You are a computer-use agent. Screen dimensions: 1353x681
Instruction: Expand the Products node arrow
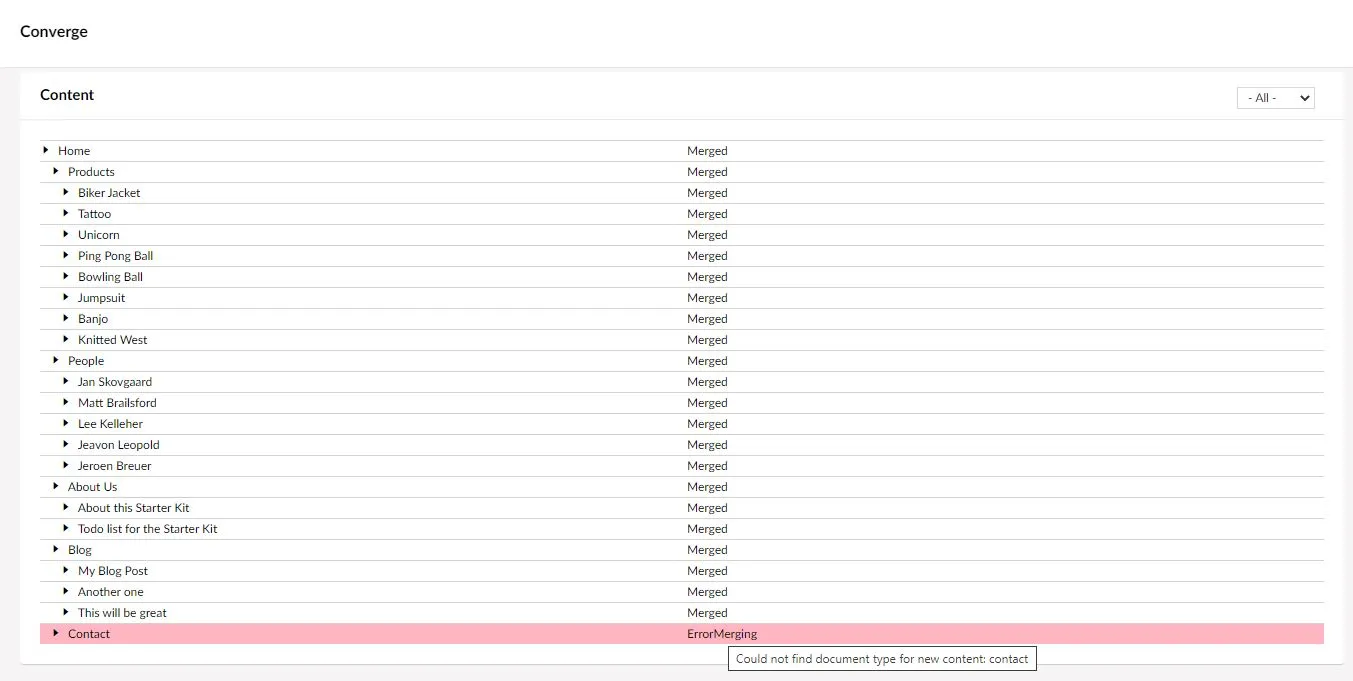tap(56, 171)
